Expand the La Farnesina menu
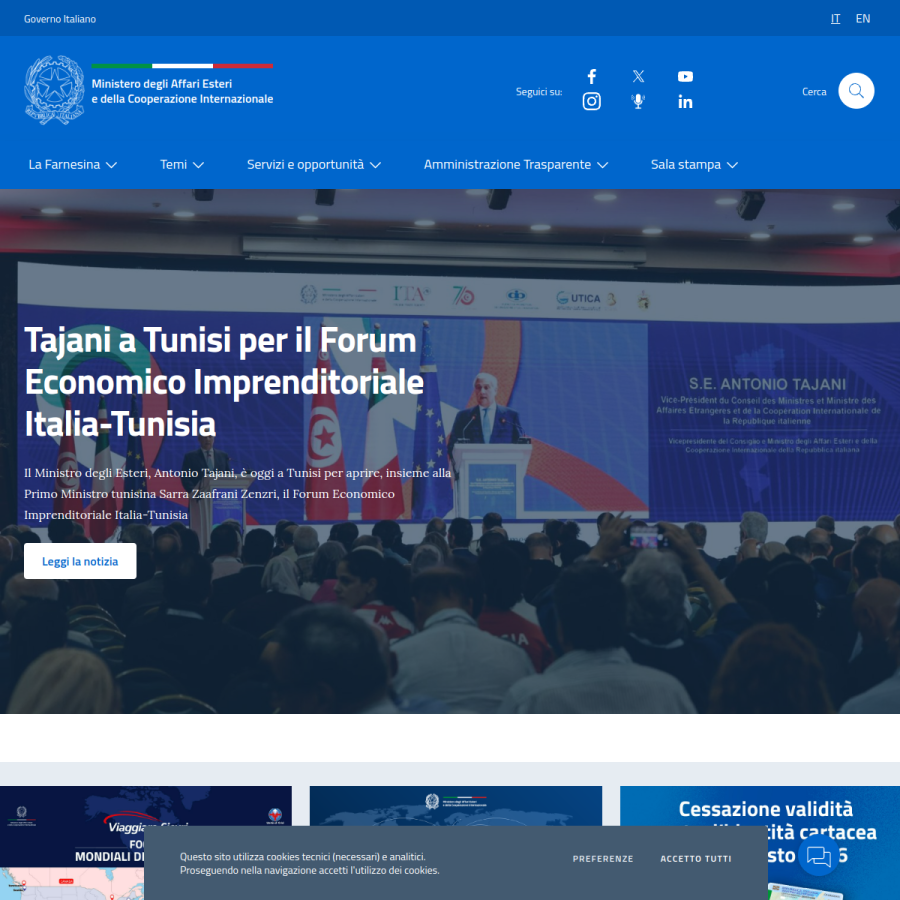Image resolution: width=900 pixels, height=900 pixels. pyautogui.click(x=73, y=165)
